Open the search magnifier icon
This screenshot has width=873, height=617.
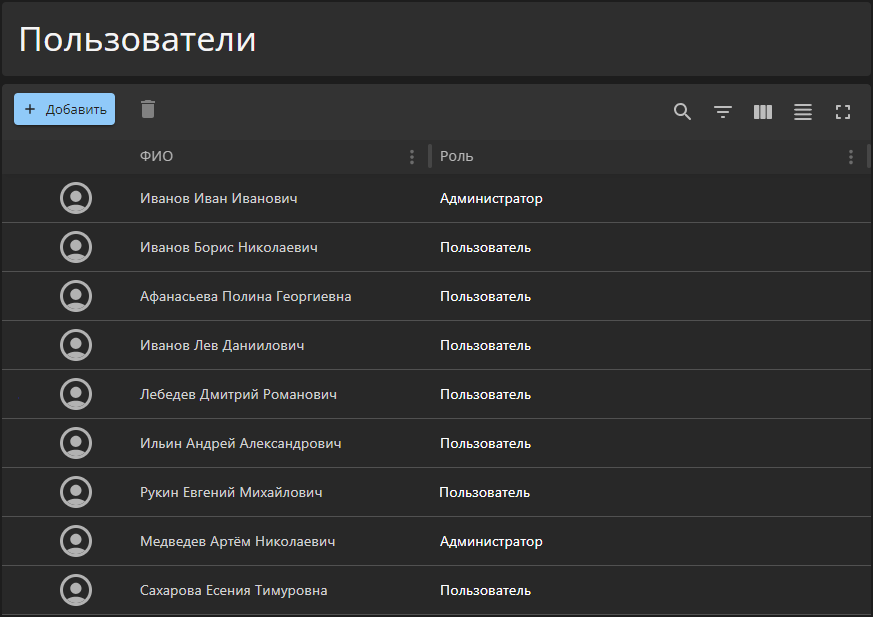coord(682,112)
